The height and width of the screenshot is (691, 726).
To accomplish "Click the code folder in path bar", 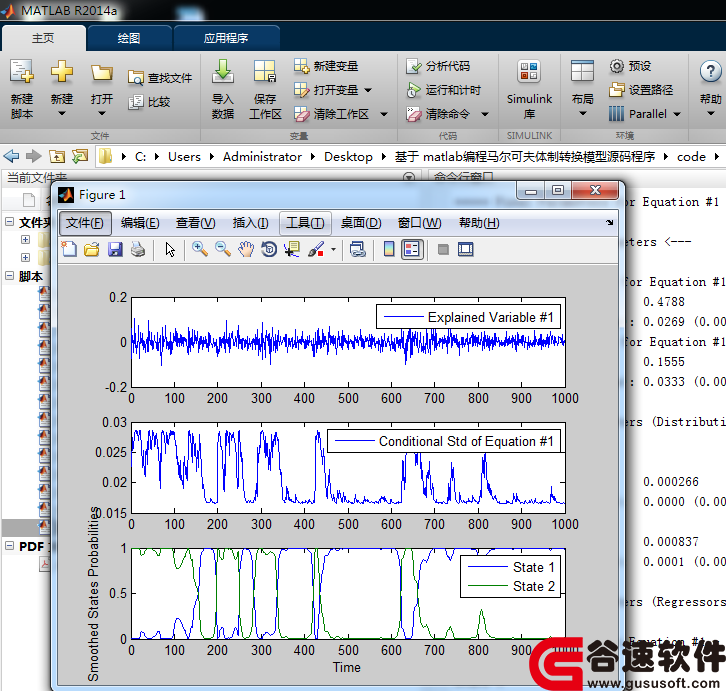I will 691,157.
